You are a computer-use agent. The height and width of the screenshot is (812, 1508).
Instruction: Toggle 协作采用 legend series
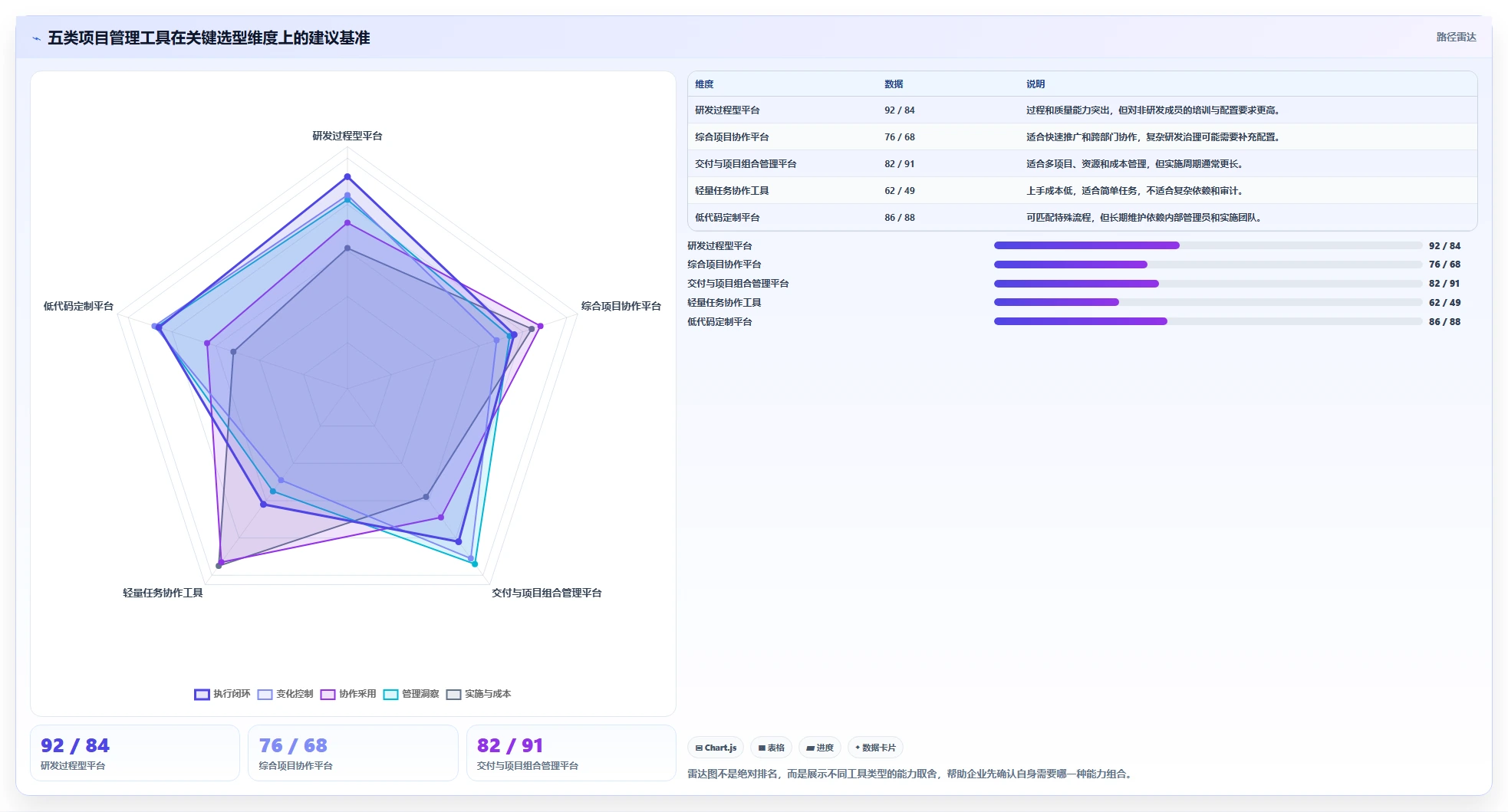[x=348, y=694]
